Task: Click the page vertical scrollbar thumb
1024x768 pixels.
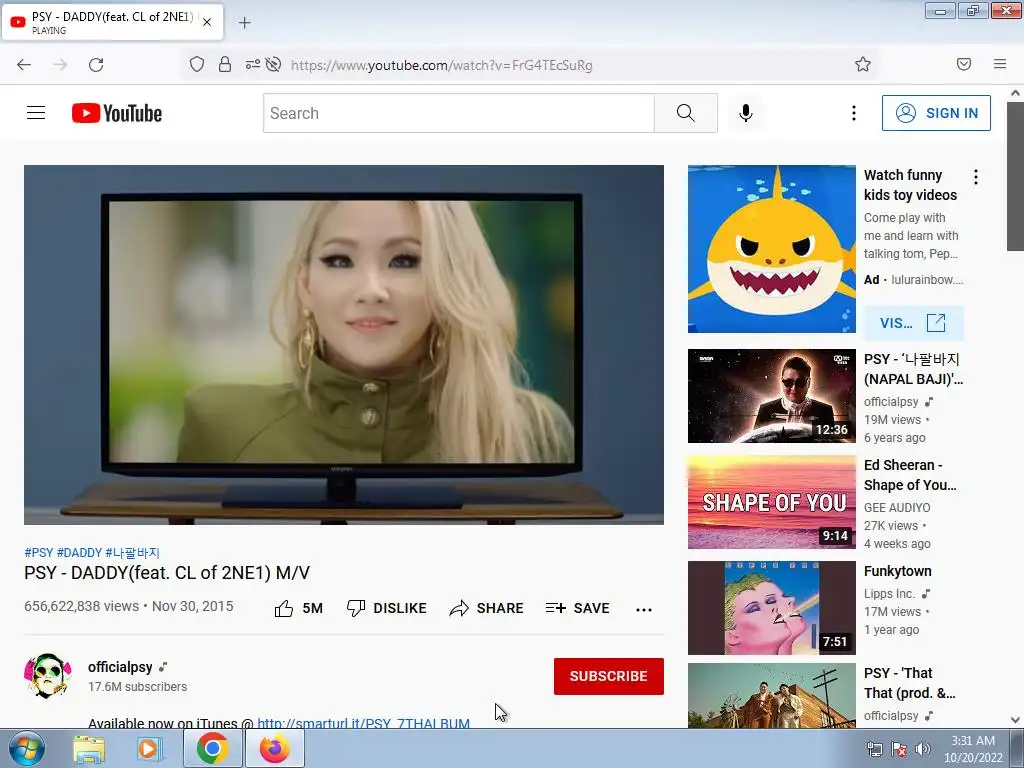Action: pos(1015,176)
